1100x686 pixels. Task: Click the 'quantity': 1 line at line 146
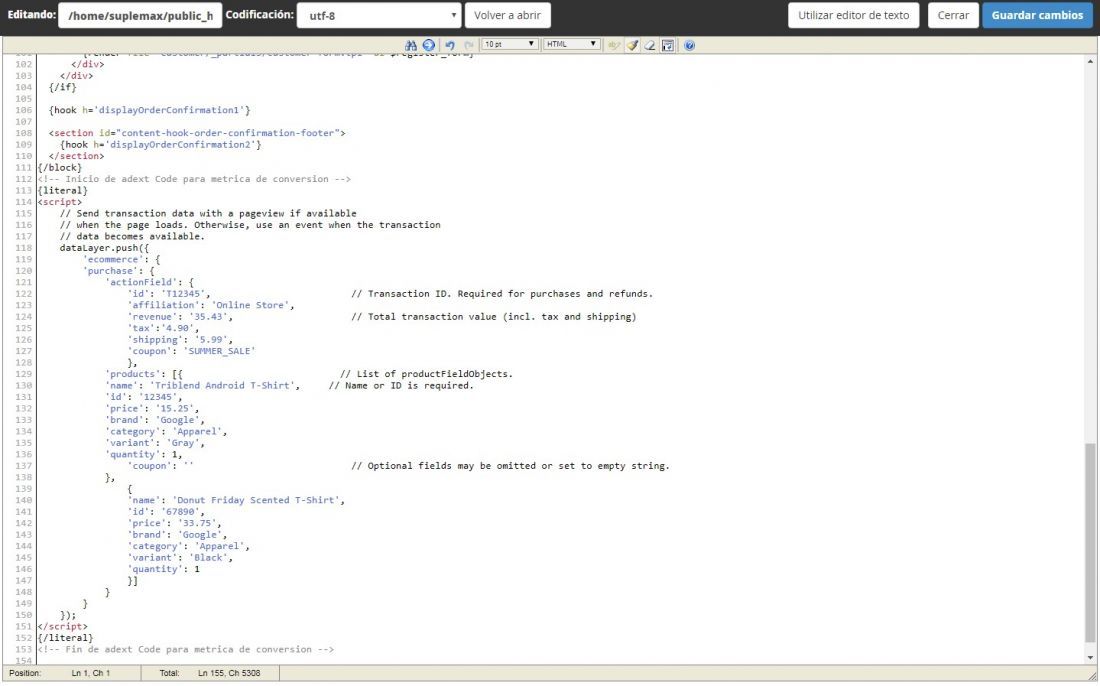[163, 569]
